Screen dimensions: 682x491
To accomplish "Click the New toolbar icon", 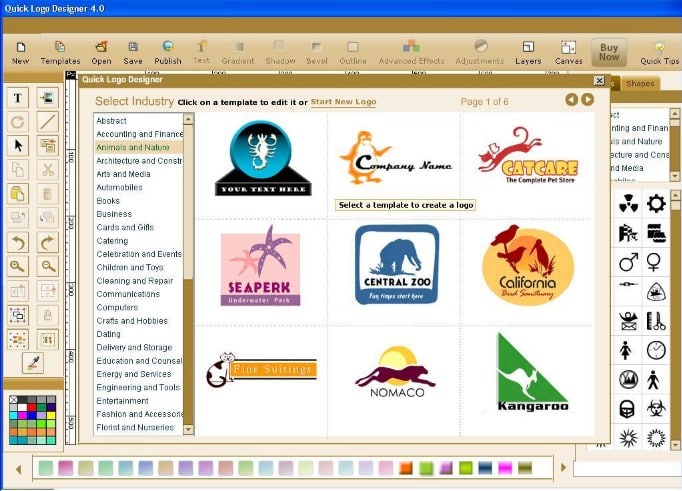I will 20,53.
